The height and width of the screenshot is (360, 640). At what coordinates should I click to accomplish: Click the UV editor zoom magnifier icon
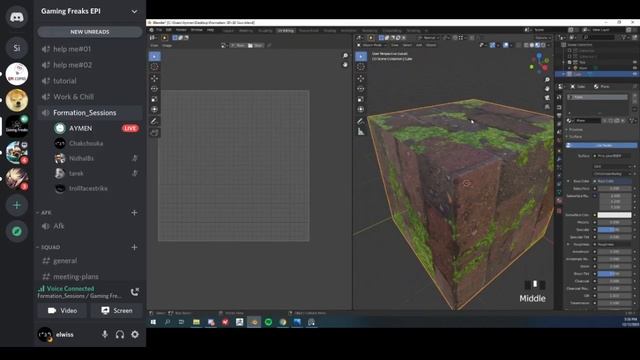tap(345, 56)
